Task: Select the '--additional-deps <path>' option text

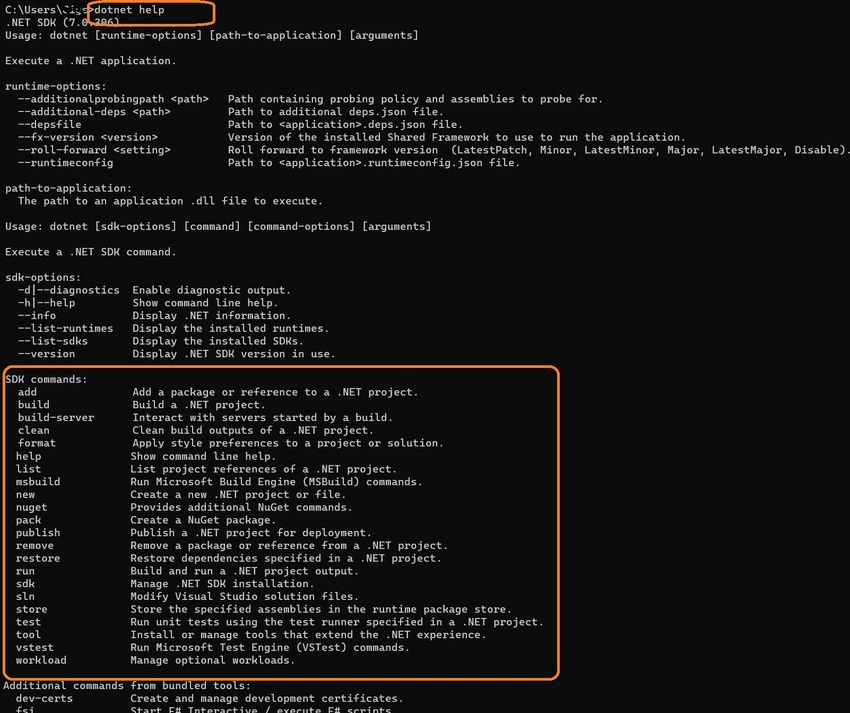Action: (x=94, y=112)
